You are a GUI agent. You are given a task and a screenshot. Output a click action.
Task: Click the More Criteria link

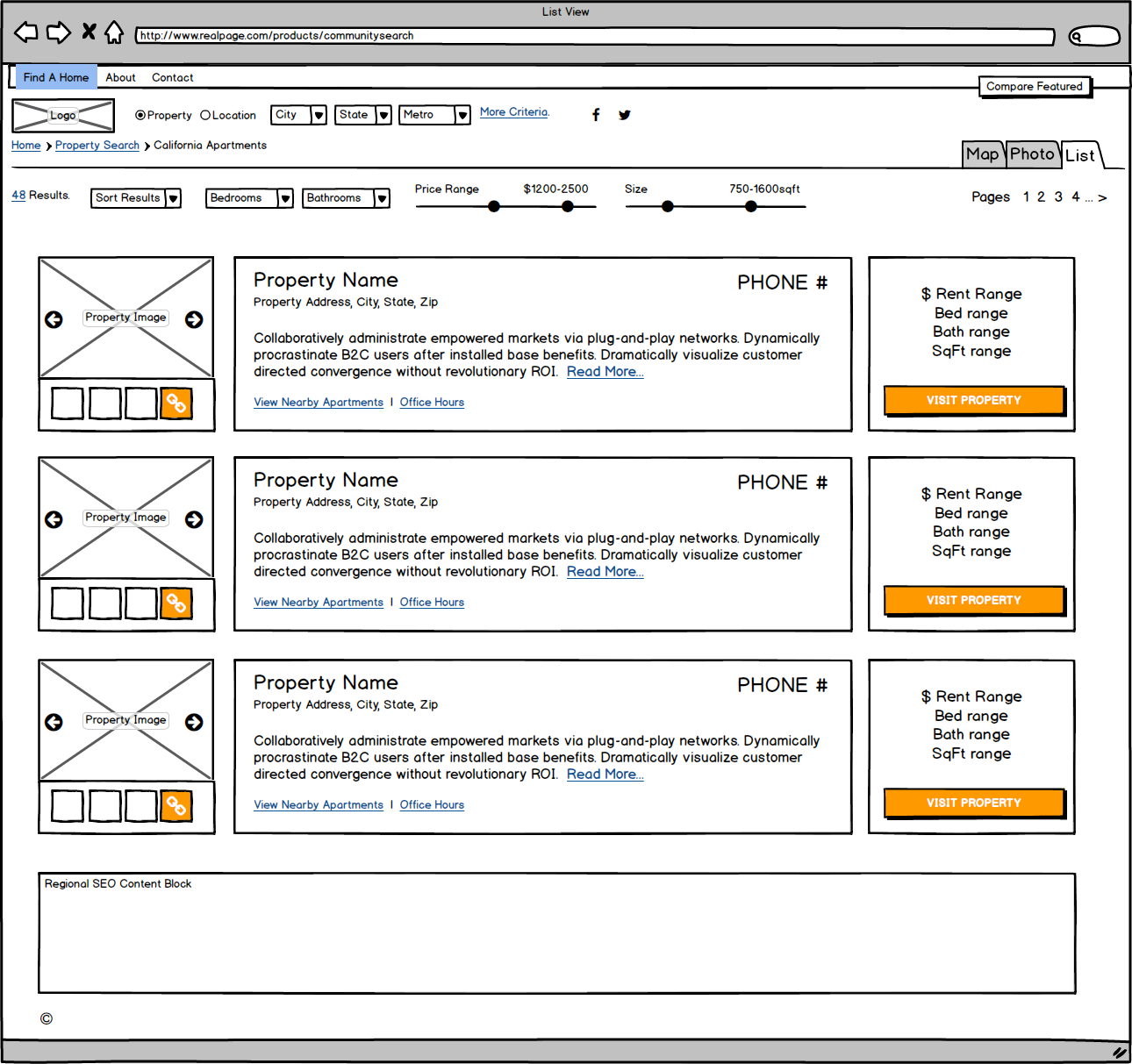514,112
